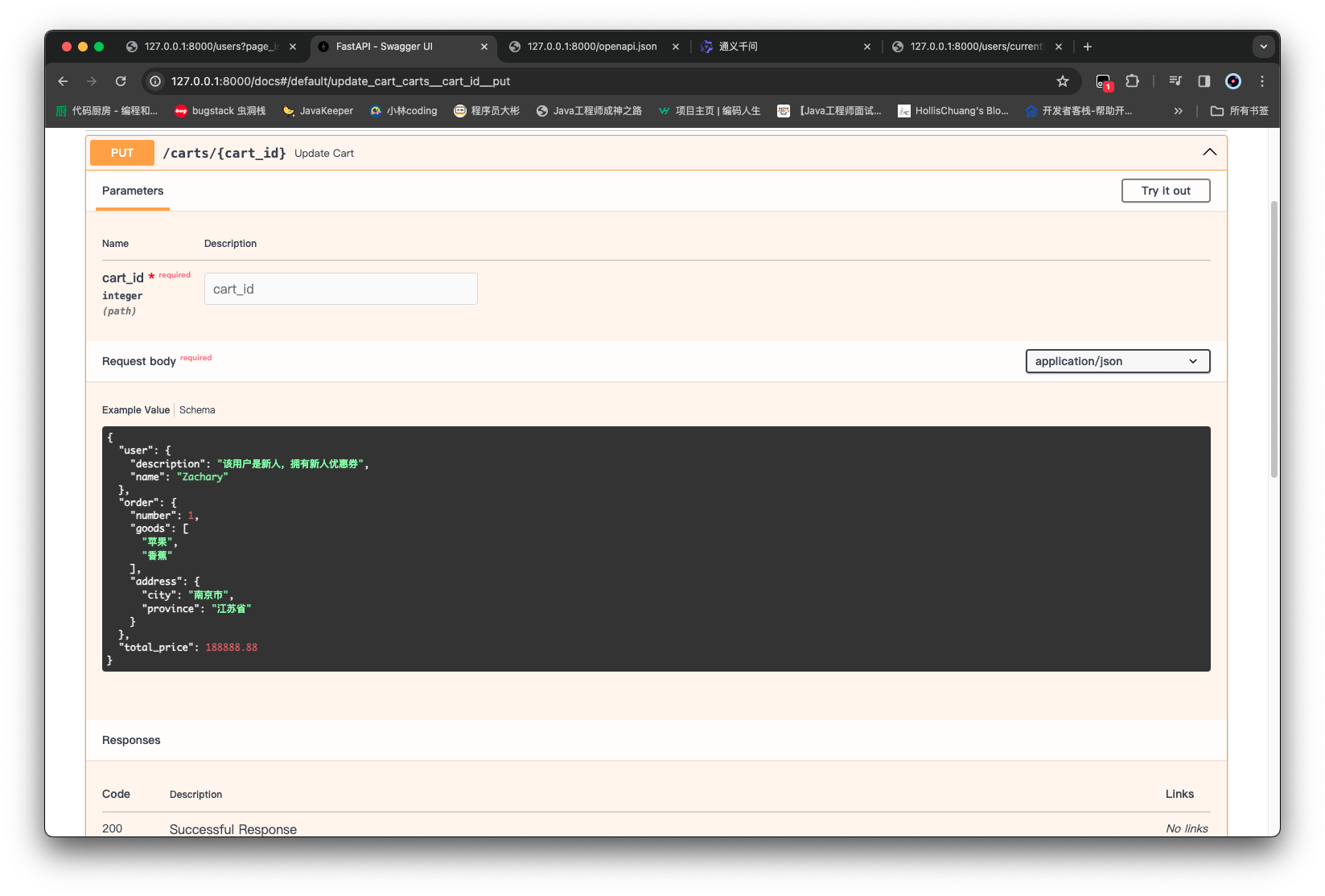Open the application/json content type dropdown

(x=1117, y=361)
